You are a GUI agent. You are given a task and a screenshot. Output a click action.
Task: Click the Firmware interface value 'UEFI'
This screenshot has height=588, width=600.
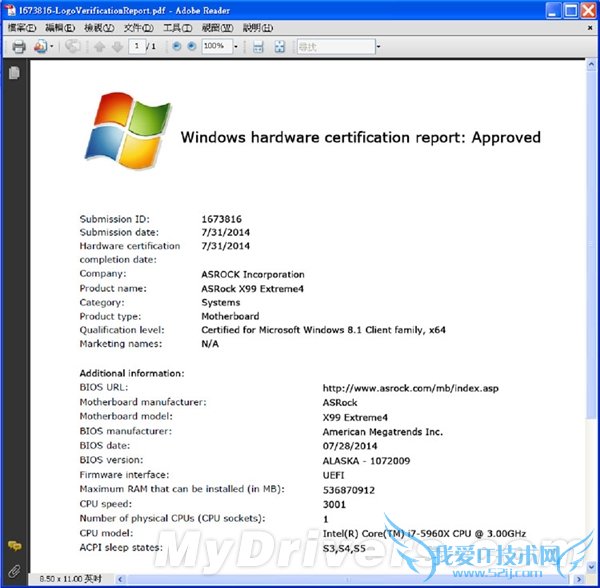(333, 475)
